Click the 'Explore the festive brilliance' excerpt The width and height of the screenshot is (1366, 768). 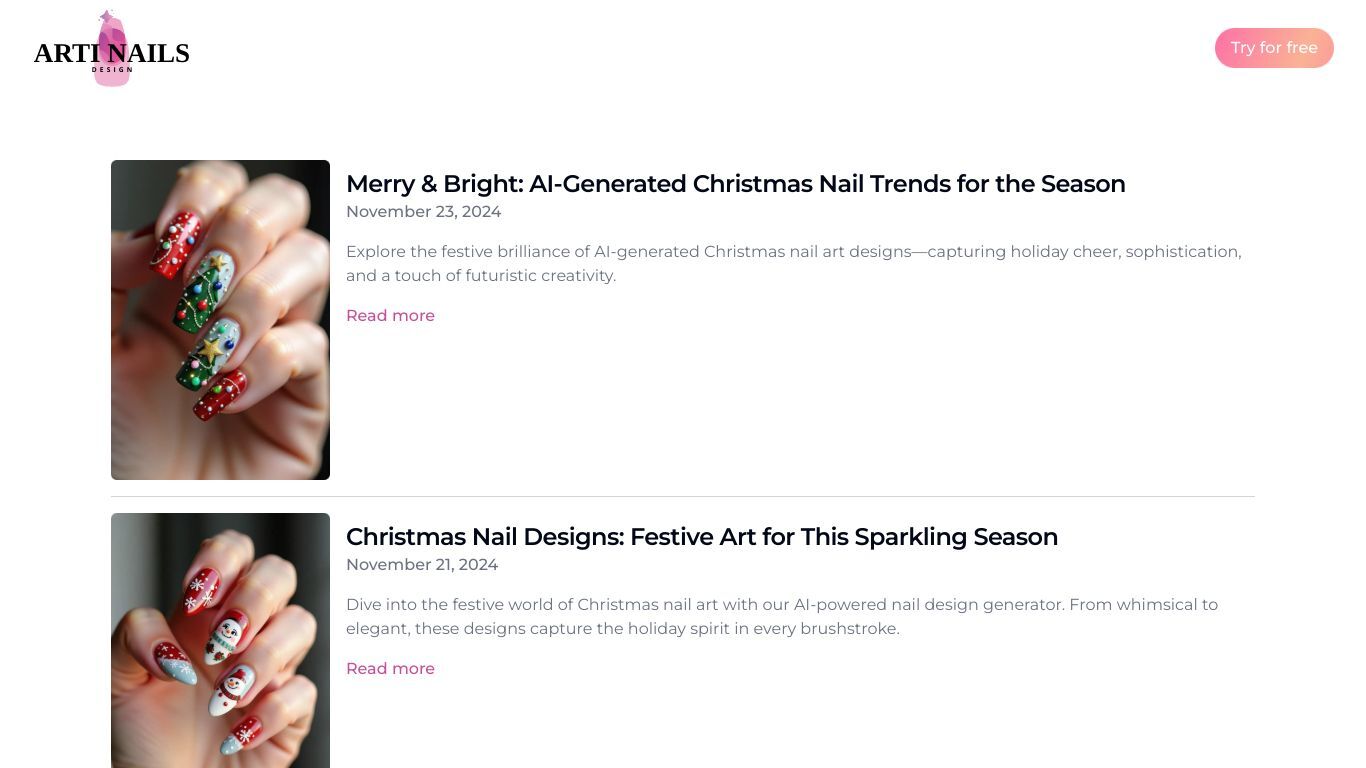click(794, 264)
